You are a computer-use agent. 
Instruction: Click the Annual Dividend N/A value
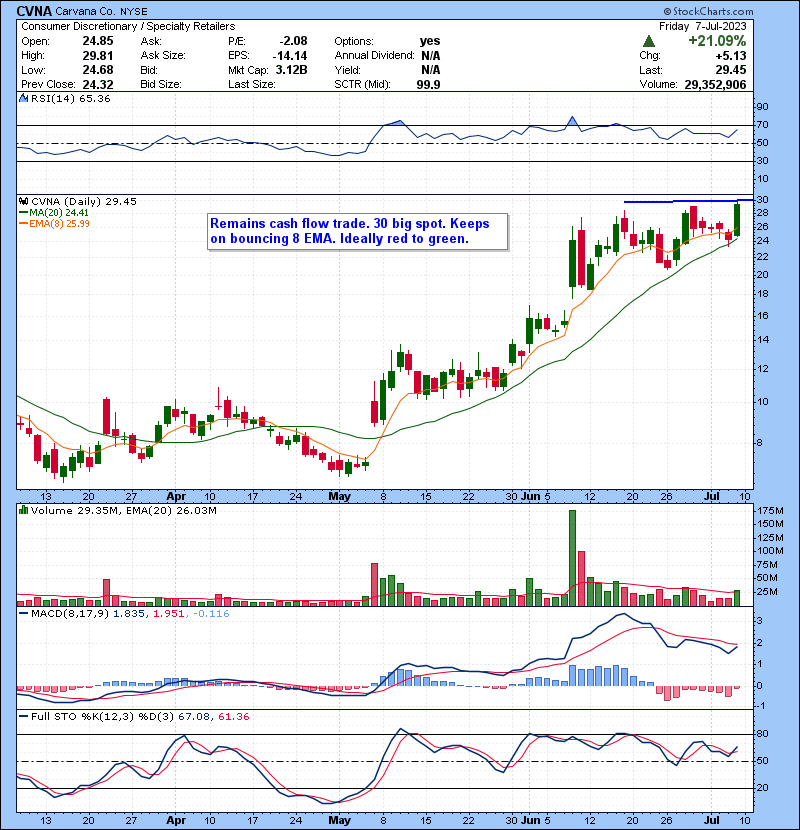[430, 55]
